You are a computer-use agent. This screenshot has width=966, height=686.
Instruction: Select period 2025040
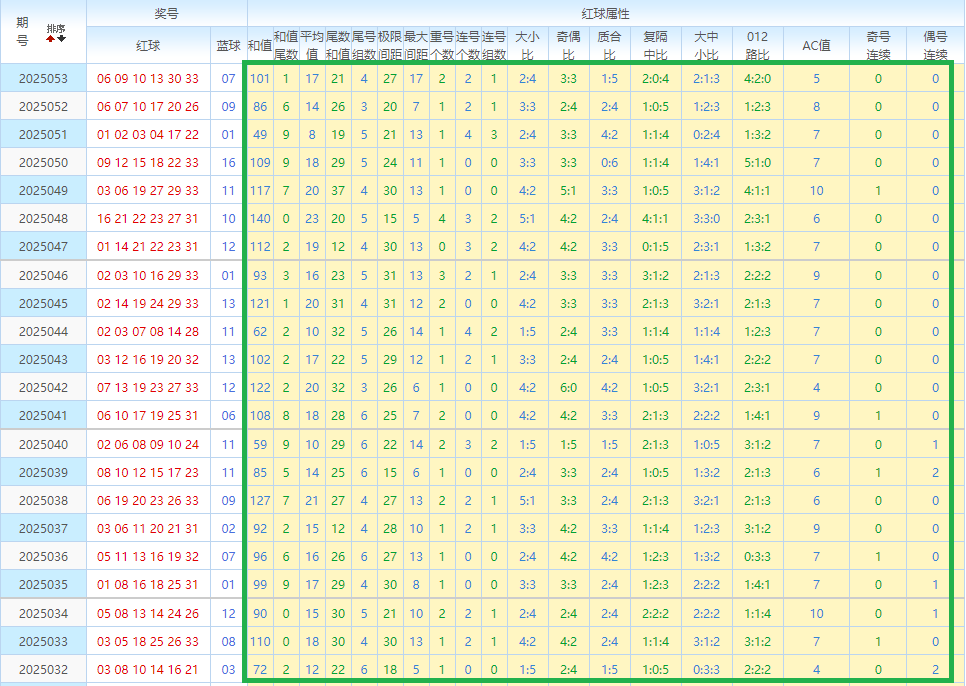pyautogui.click(x=43, y=445)
